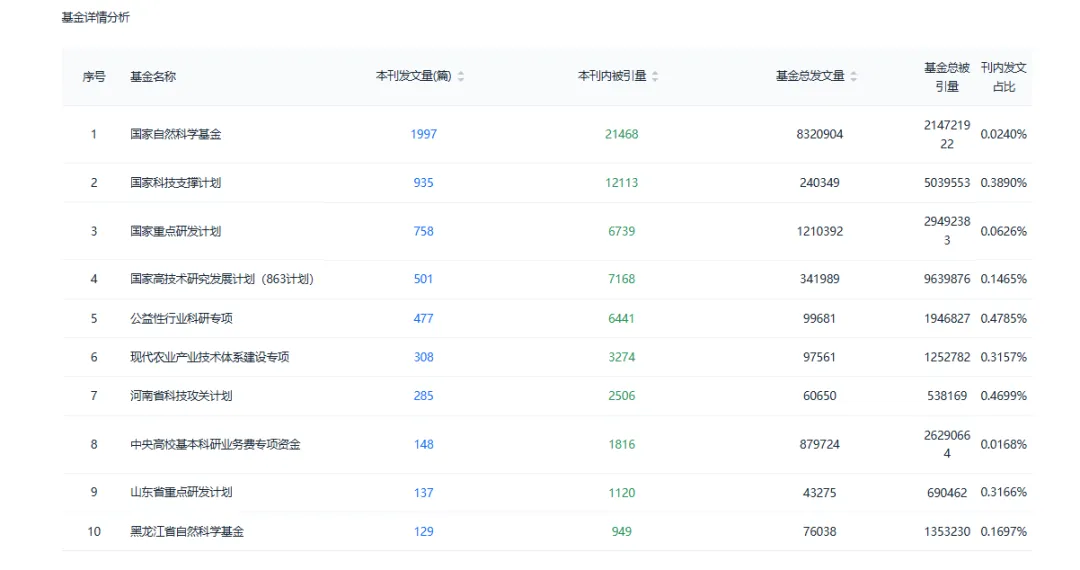Select ratio value 0.1697%
The image size is (1080, 570).
[1004, 531]
